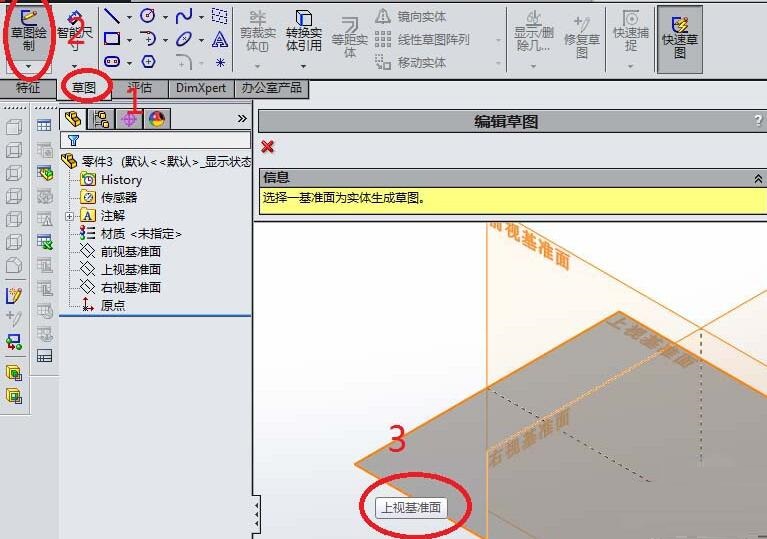Open the 快速捕捉 dropdown arrow
Screen dimensions: 767x539
pos(631,66)
